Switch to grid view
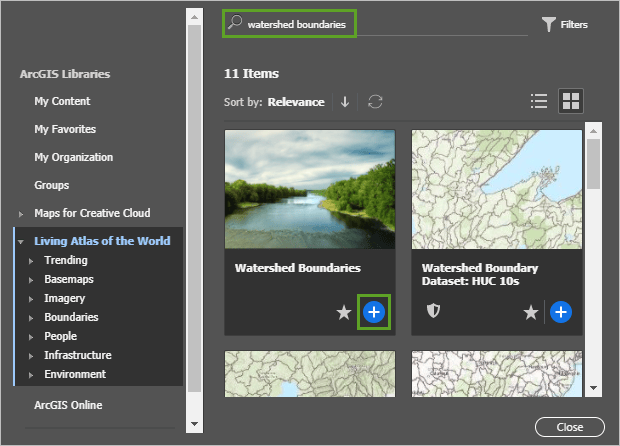Viewport: 620px width, 446px height. pyautogui.click(x=571, y=101)
